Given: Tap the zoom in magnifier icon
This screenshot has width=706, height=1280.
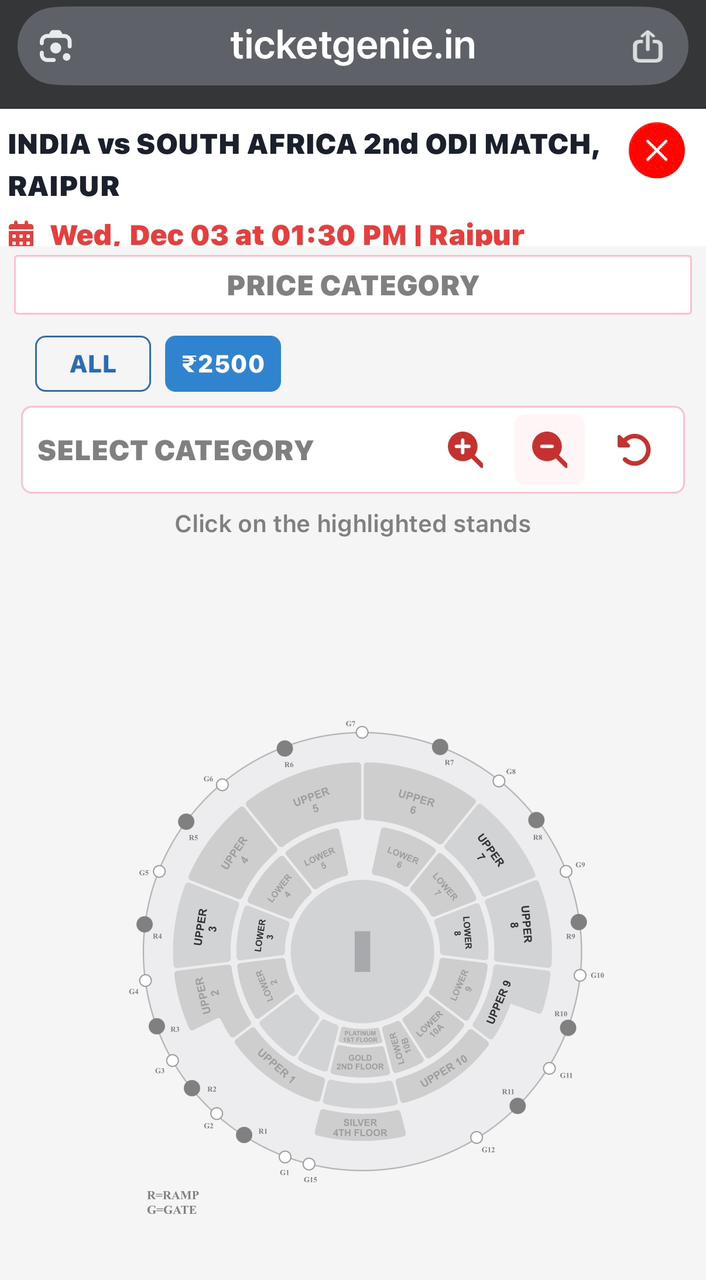Looking at the screenshot, I should point(465,450).
